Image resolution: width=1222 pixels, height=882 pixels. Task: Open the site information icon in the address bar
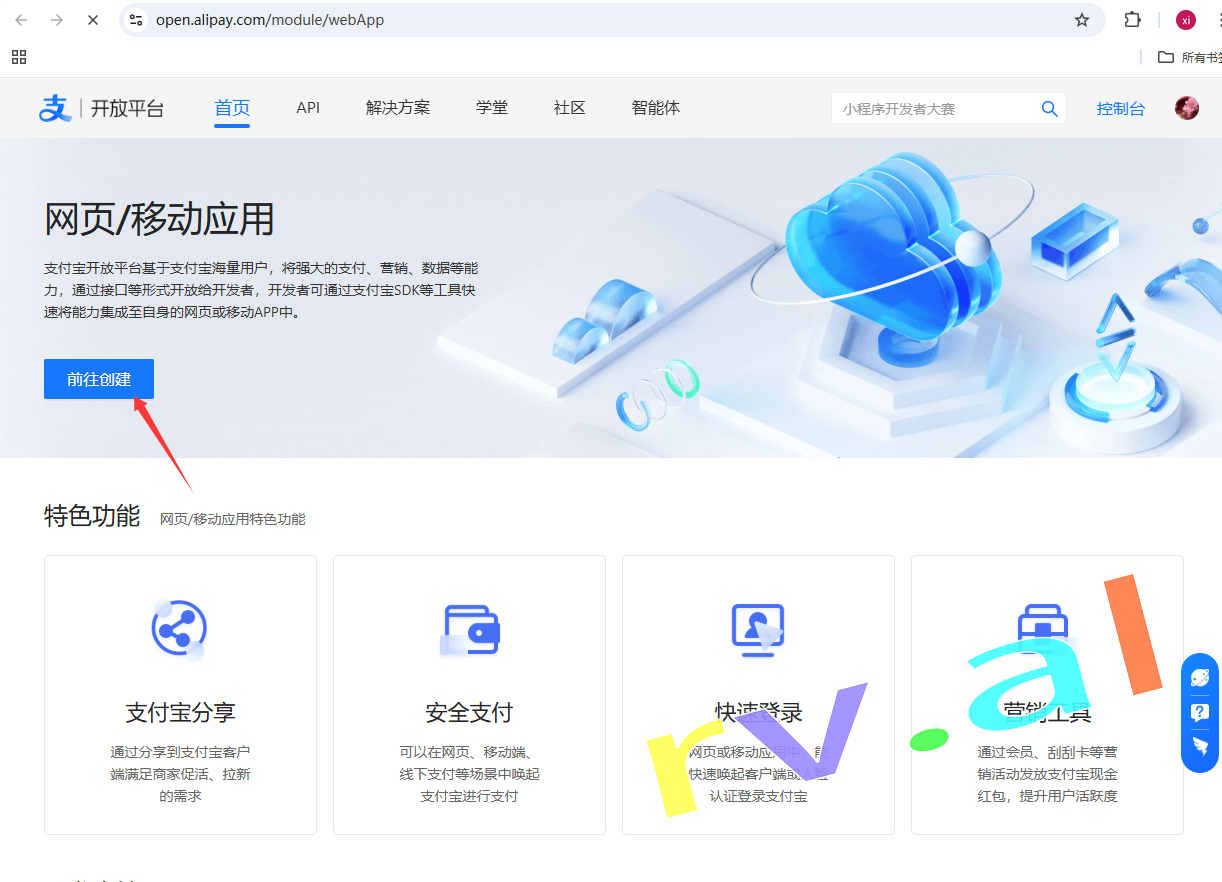[137, 20]
